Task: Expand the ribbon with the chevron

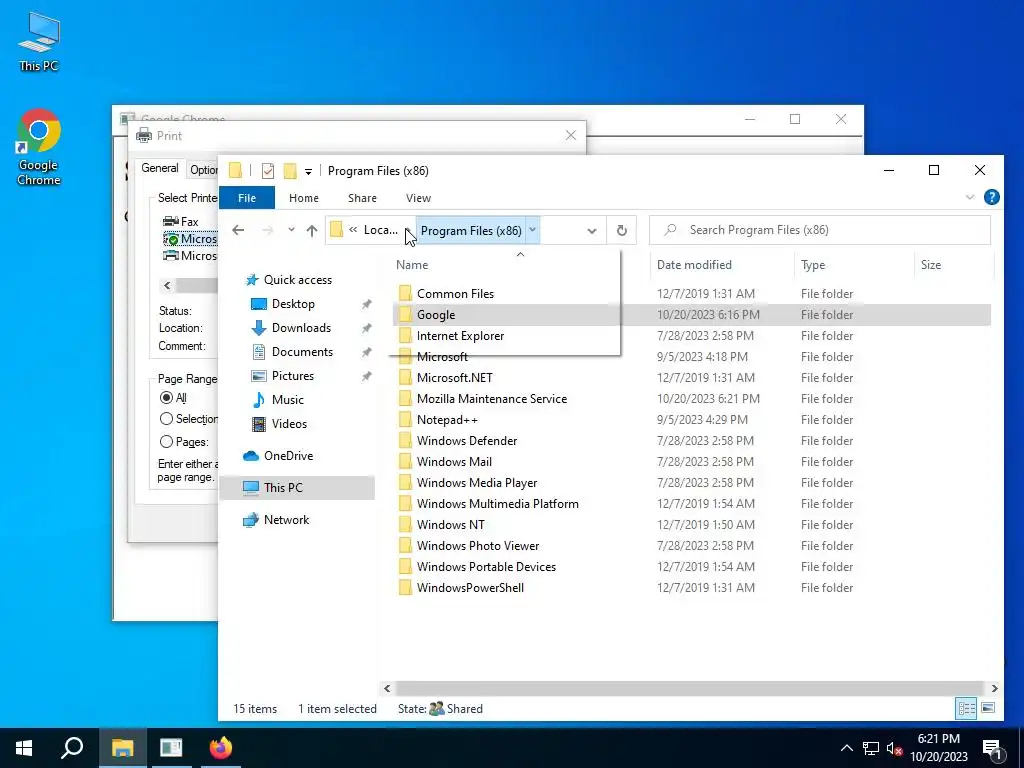Action: pyautogui.click(x=970, y=197)
